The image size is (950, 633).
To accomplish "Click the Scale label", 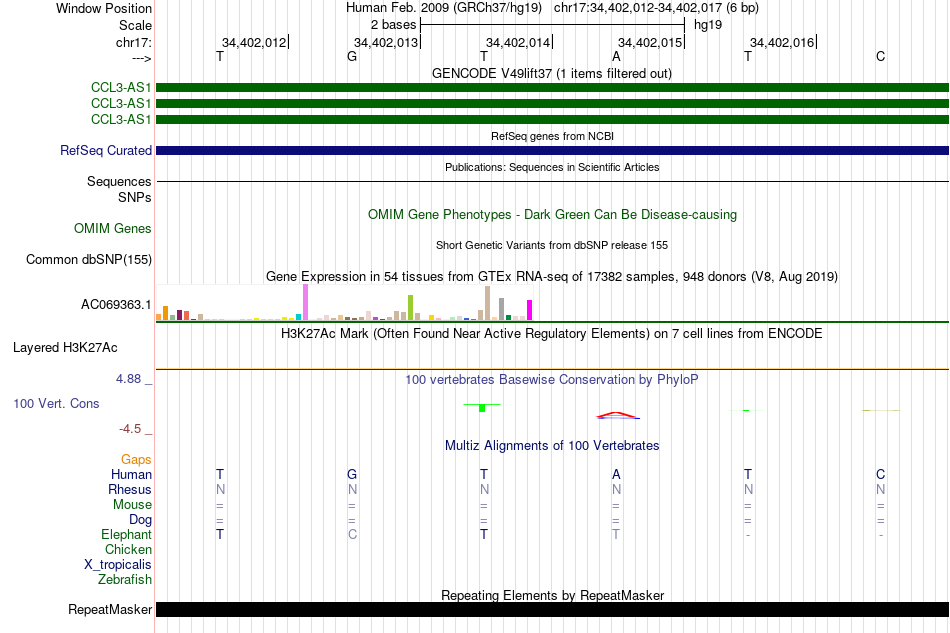I will tap(136, 25).
